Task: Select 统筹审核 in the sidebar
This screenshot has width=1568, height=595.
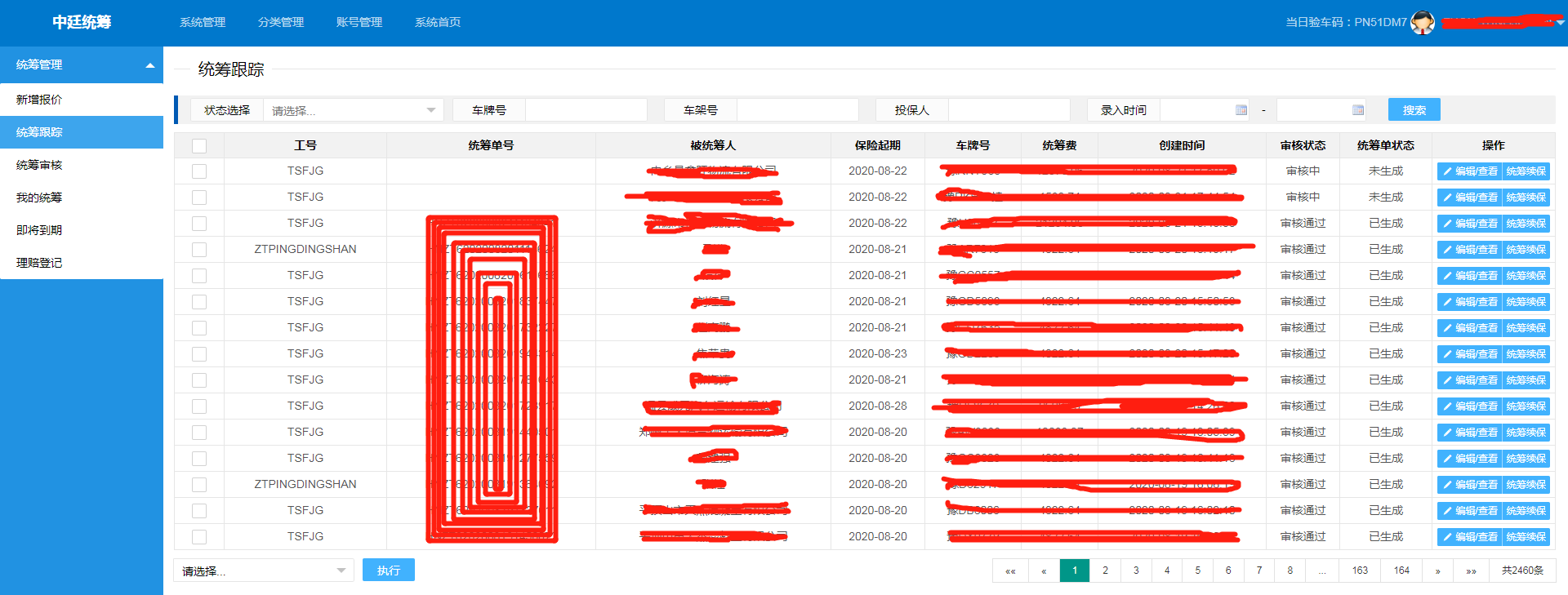Action: click(x=39, y=165)
